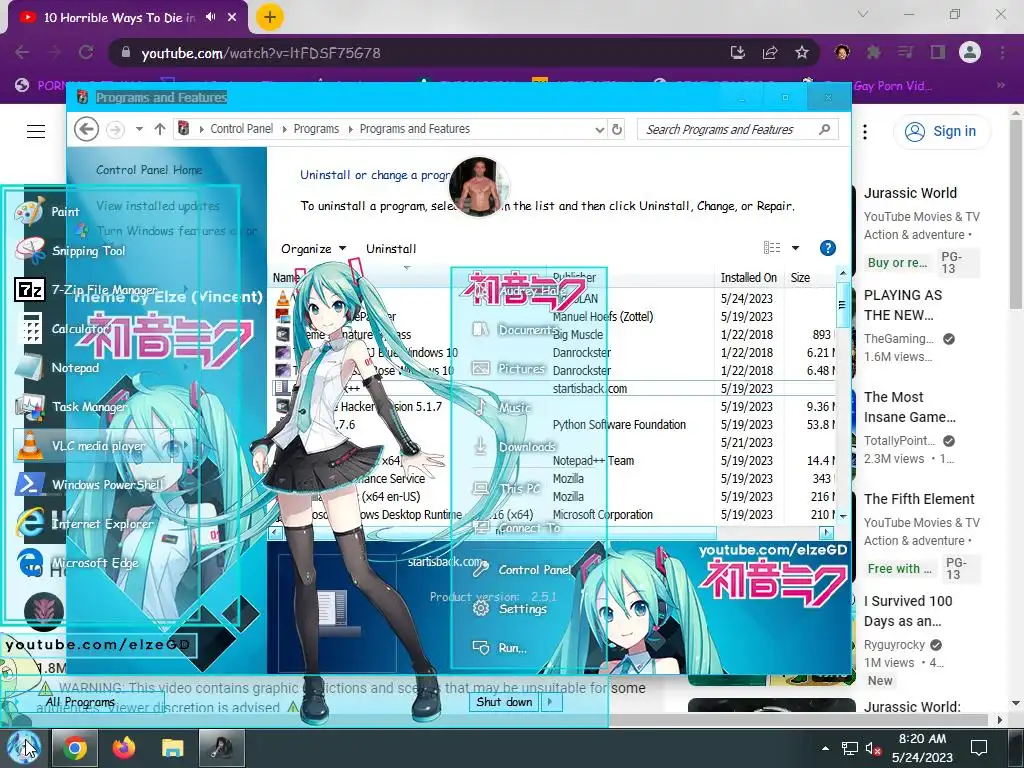1024x768 pixels.
Task: Open Pictures from the Start menu
Action: [508, 368]
